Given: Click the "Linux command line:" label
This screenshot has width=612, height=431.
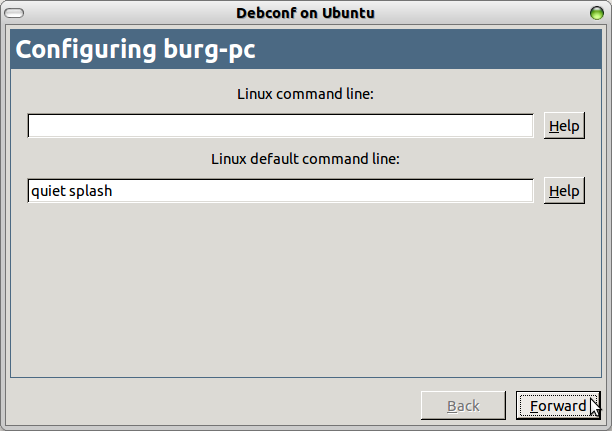Looking at the screenshot, I should (x=305, y=95).
